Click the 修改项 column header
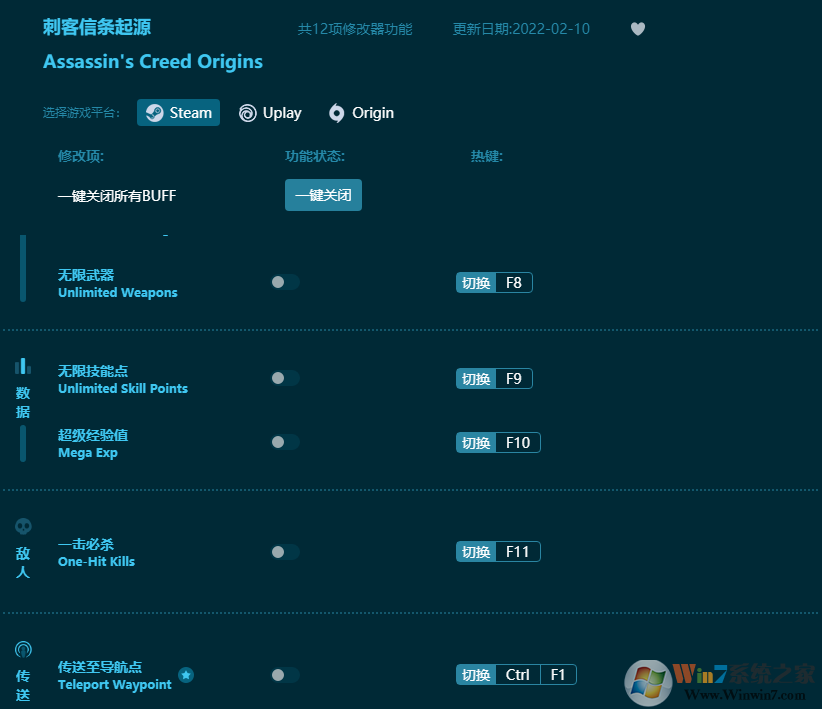The image size is (822, 709). tap(81, 156)
